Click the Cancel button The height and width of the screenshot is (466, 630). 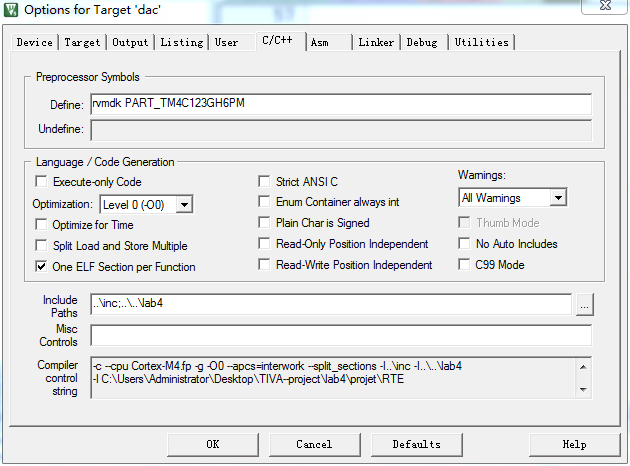[x=315, y=444]
